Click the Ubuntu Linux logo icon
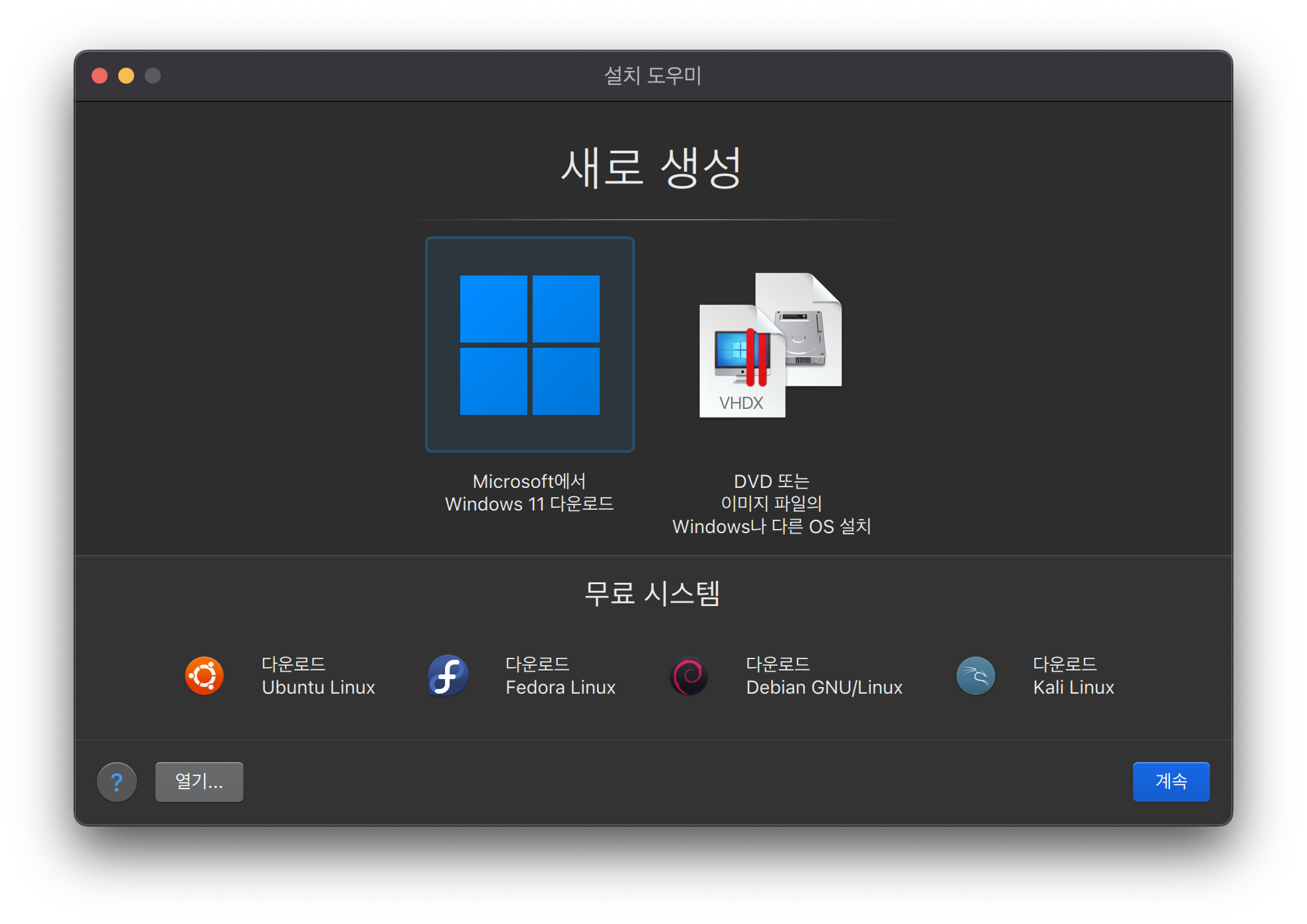Screen dimensions: 1307x924 pyautogui.click(x=204, y=676)
